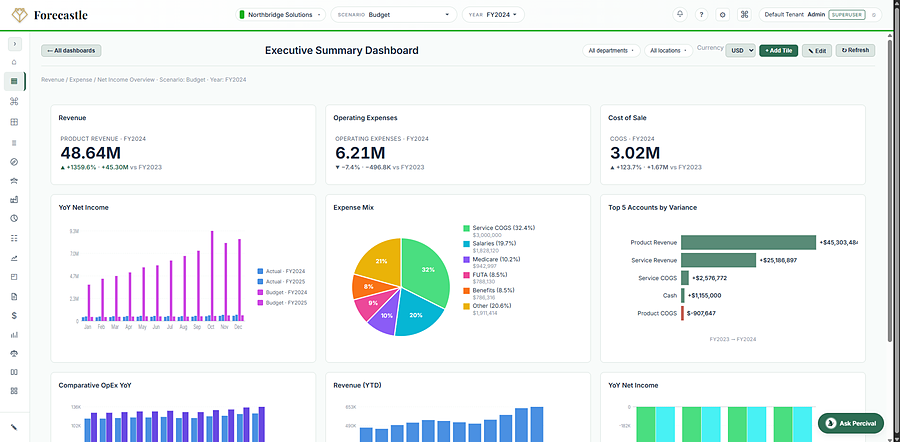Toggle Budget - FY2025 legend entry

coord(282,302)
